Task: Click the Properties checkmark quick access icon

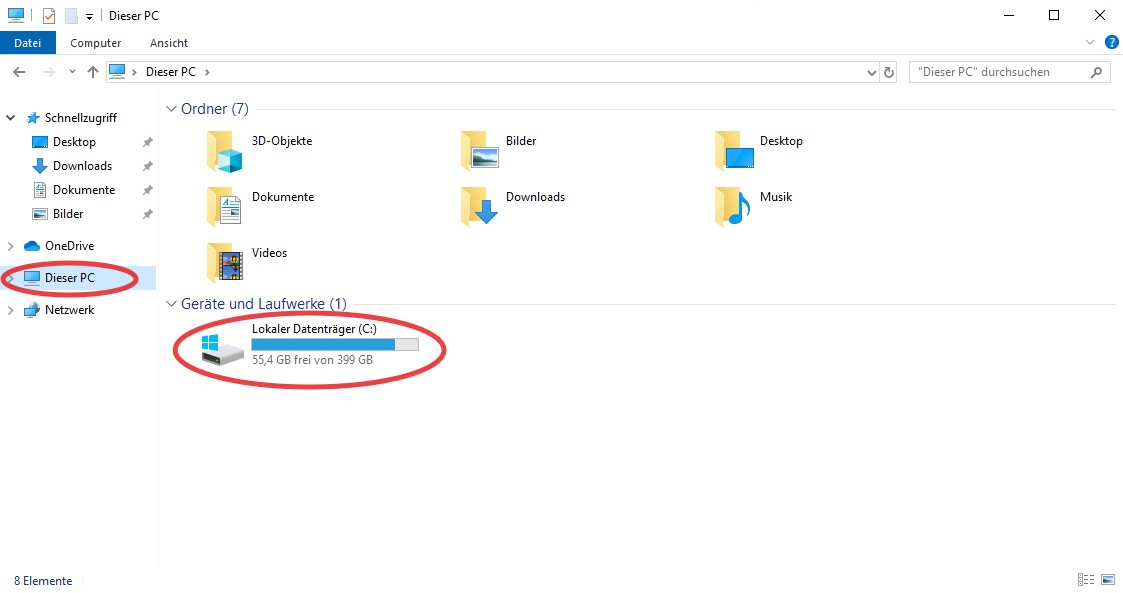Action: (49, 16)
